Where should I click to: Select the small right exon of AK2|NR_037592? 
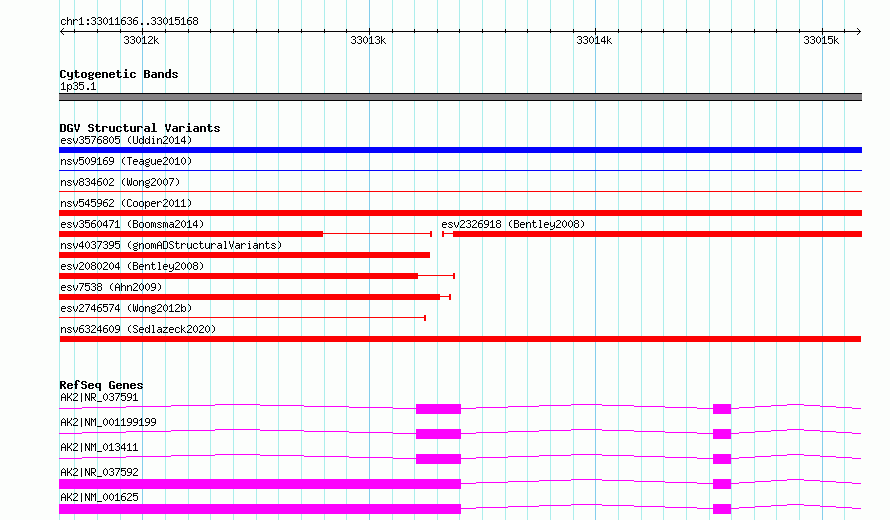click(721, 484)
